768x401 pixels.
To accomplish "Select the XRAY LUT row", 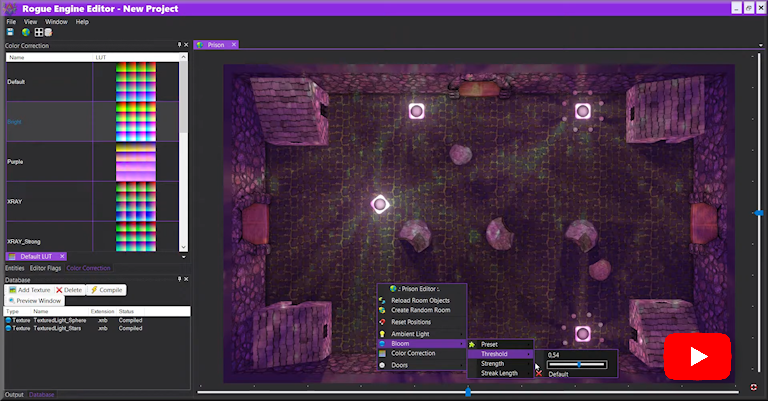I will tap(93, 201).
